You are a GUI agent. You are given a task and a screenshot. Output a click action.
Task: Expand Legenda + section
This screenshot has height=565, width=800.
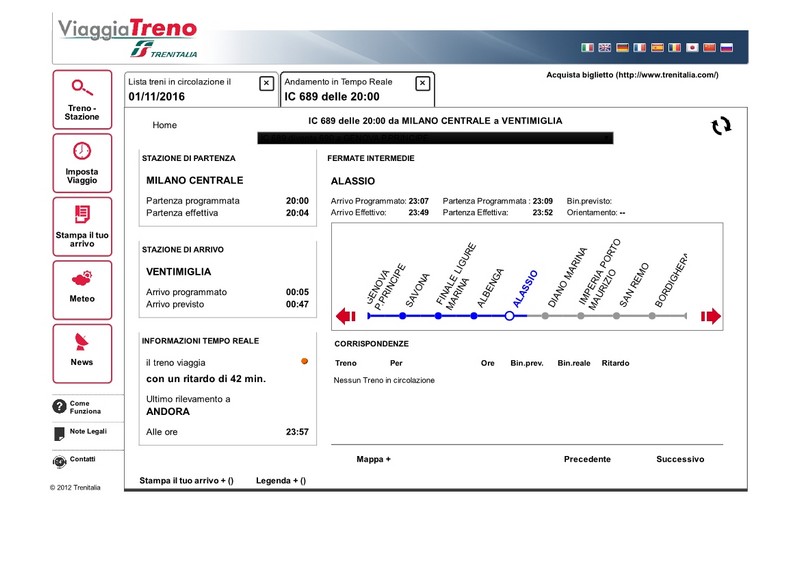(x=281, y=481)
